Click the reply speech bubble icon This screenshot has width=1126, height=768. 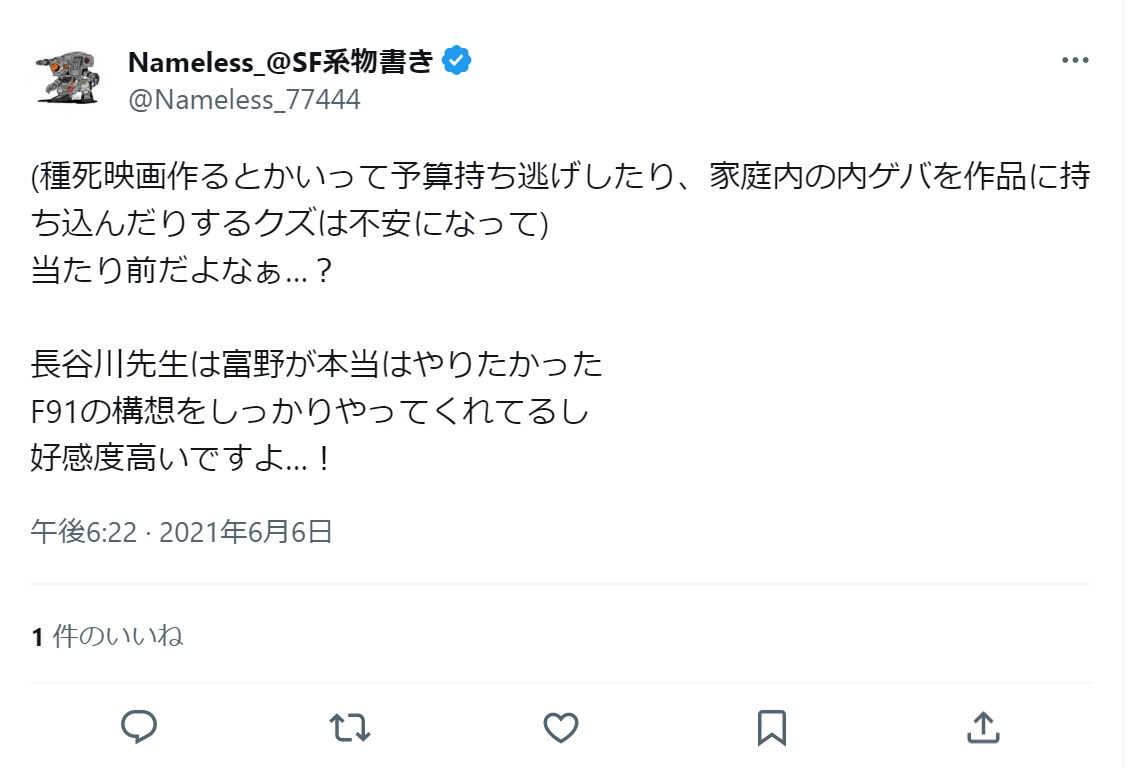tap(139, 727)
